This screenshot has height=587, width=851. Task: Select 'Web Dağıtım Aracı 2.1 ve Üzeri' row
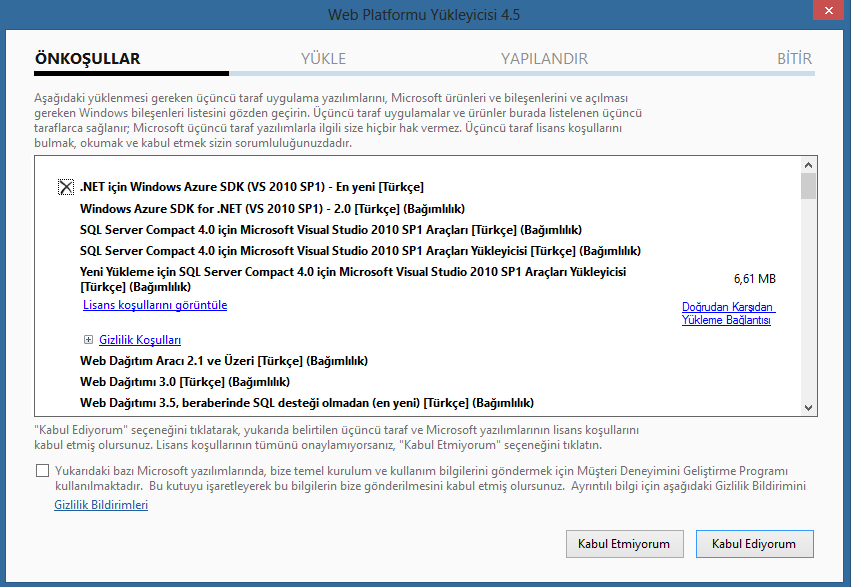224,361
